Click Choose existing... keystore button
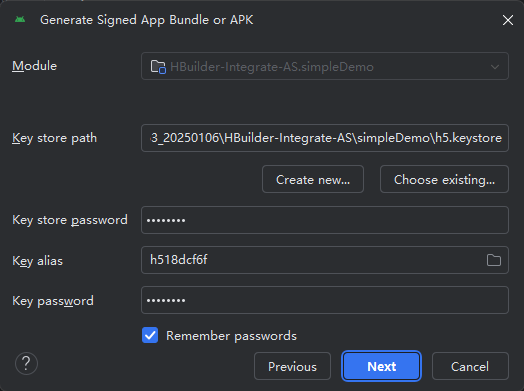Image resolution: width=524 pixels, height=391 pixels. point(444,179)
